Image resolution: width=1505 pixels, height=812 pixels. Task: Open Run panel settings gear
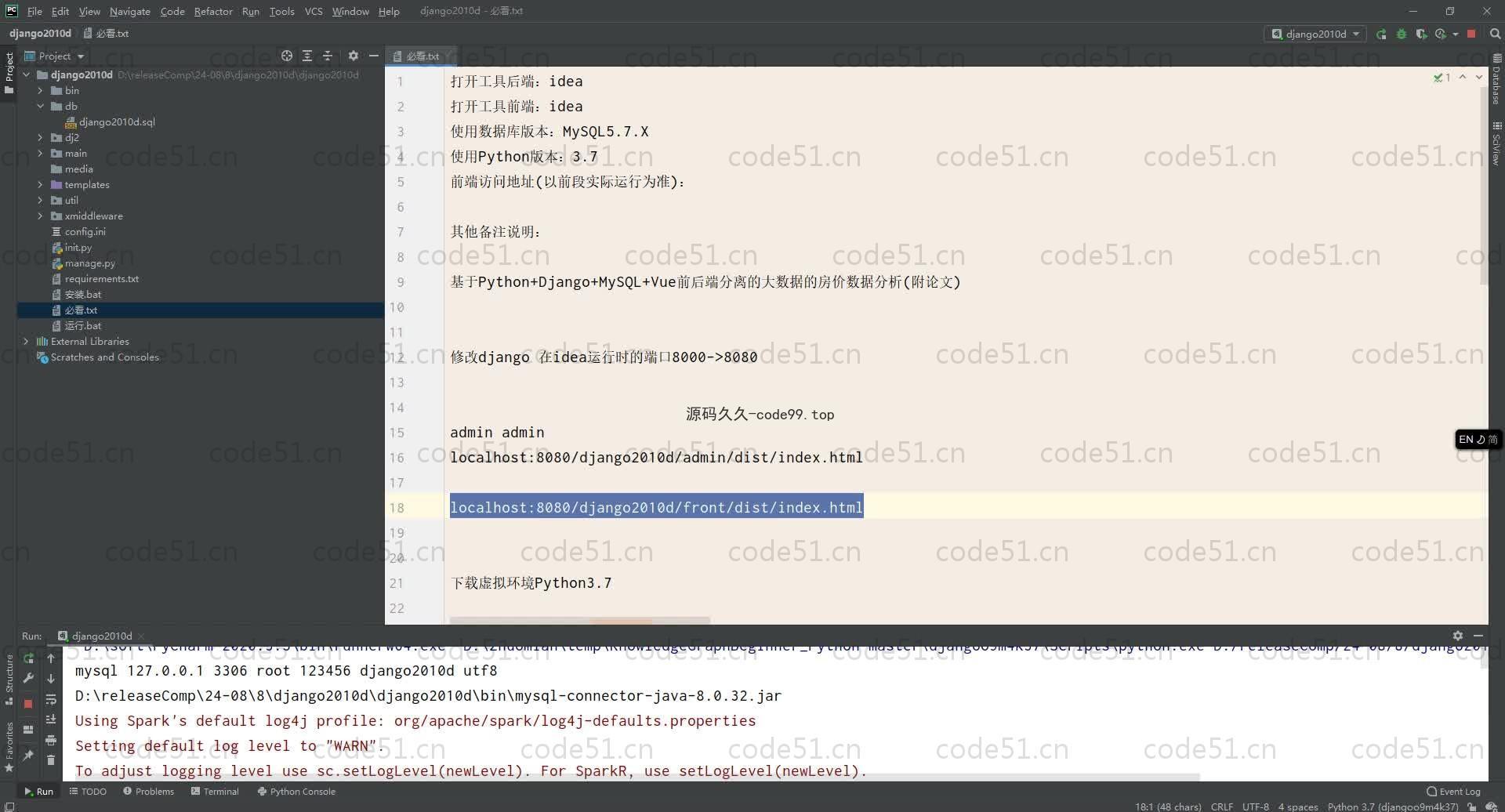tap(1457, 636)
